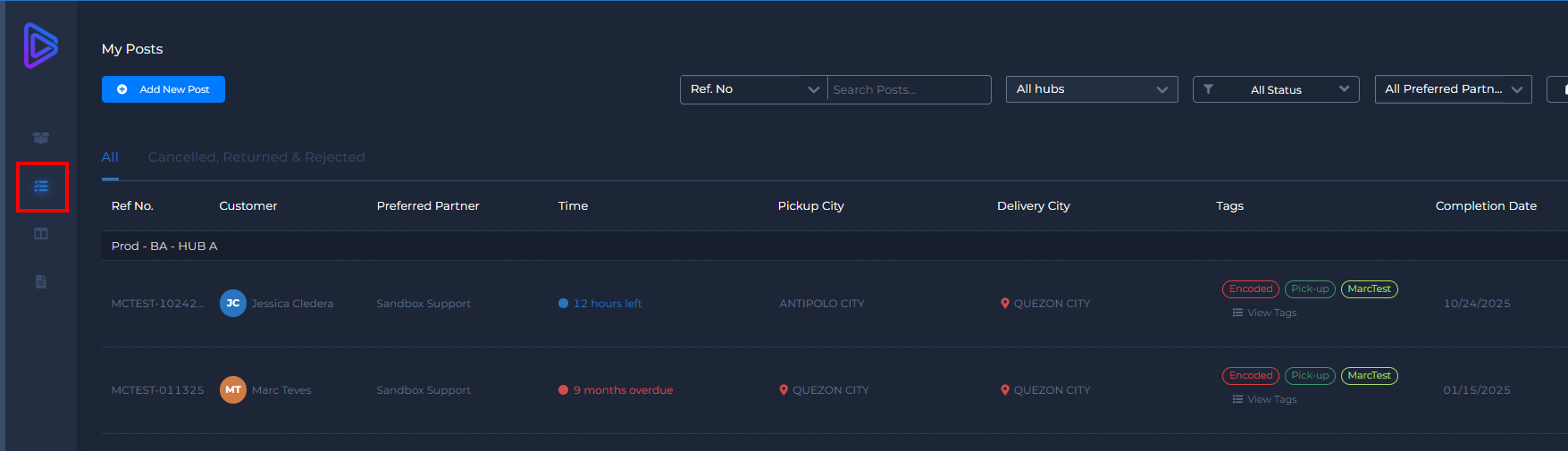Click Add New Post button
Image resolution: width=1568 pixels, height=451 pixels.
point(164,89)
